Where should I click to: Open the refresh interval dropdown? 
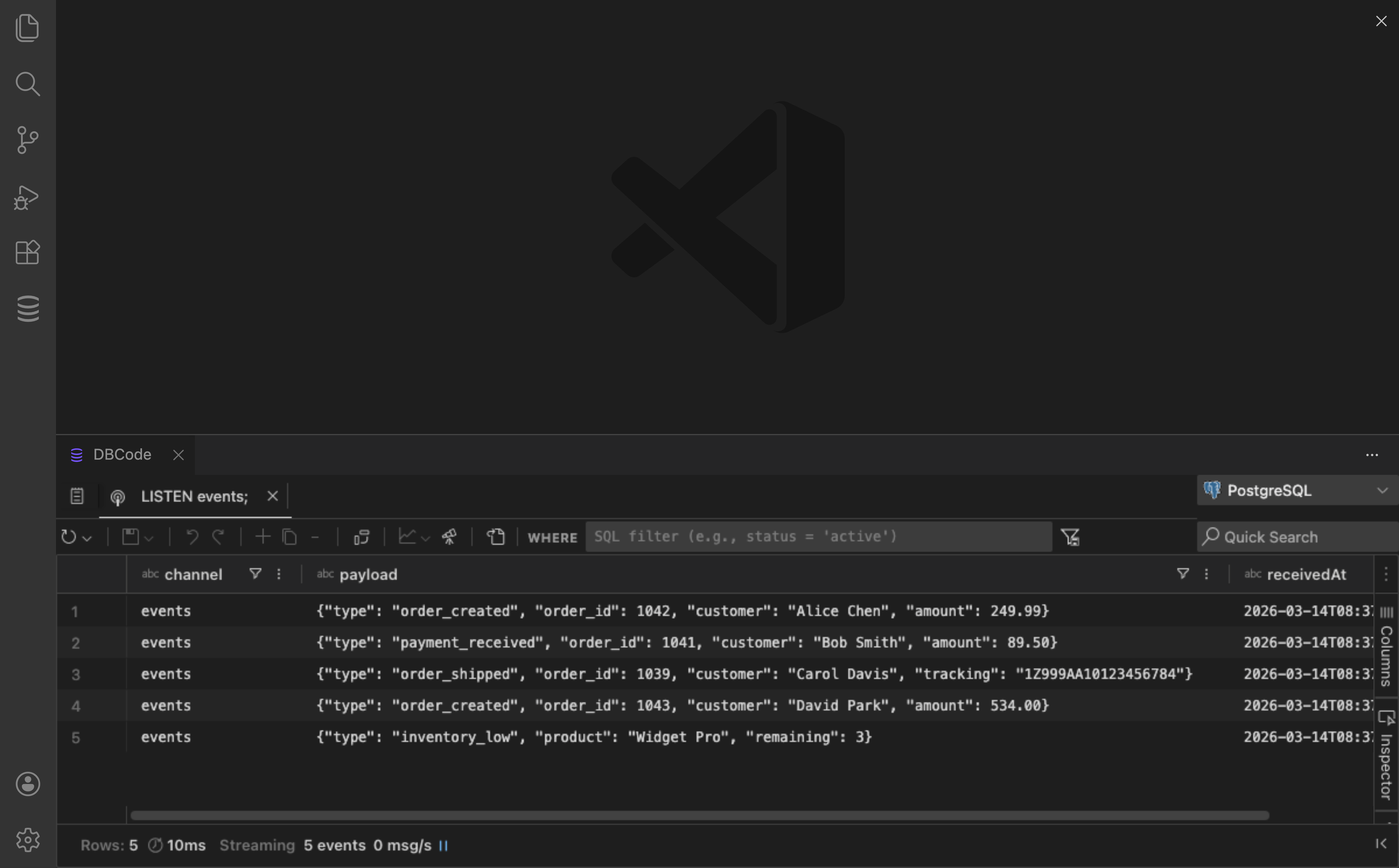pos(87,537)
